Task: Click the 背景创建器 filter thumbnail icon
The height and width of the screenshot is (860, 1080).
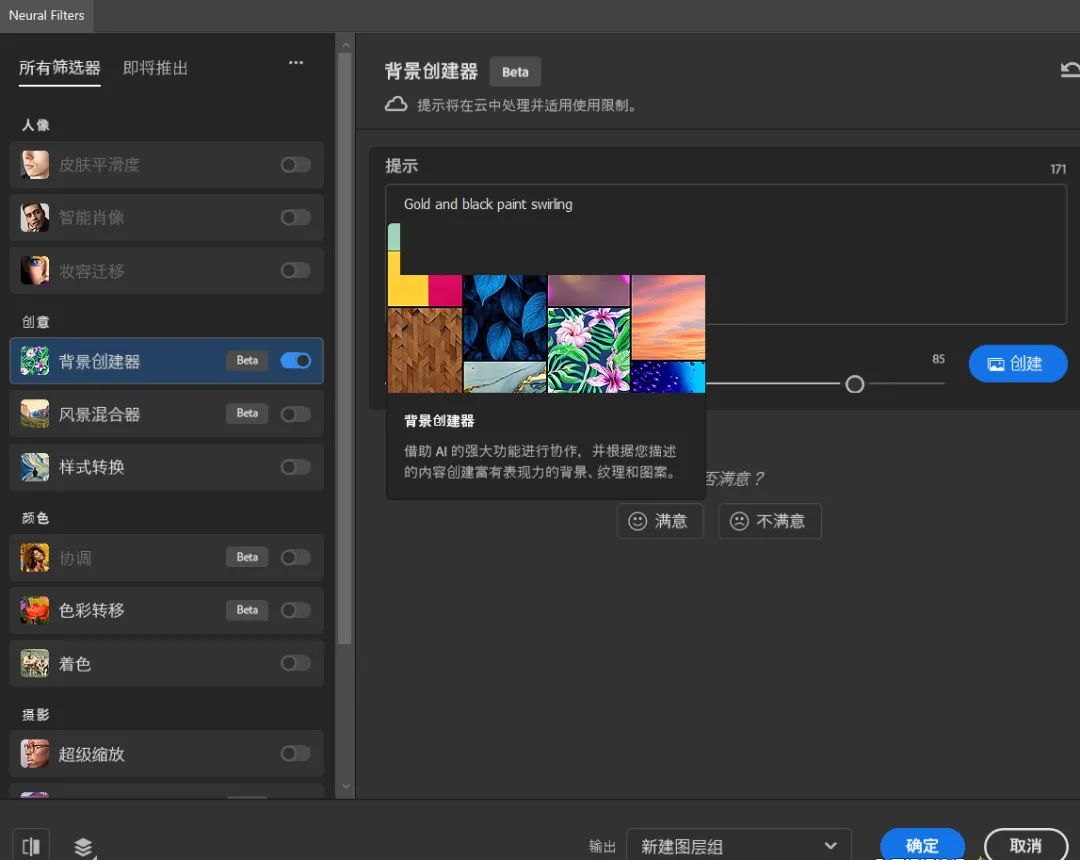Action: 34,361
